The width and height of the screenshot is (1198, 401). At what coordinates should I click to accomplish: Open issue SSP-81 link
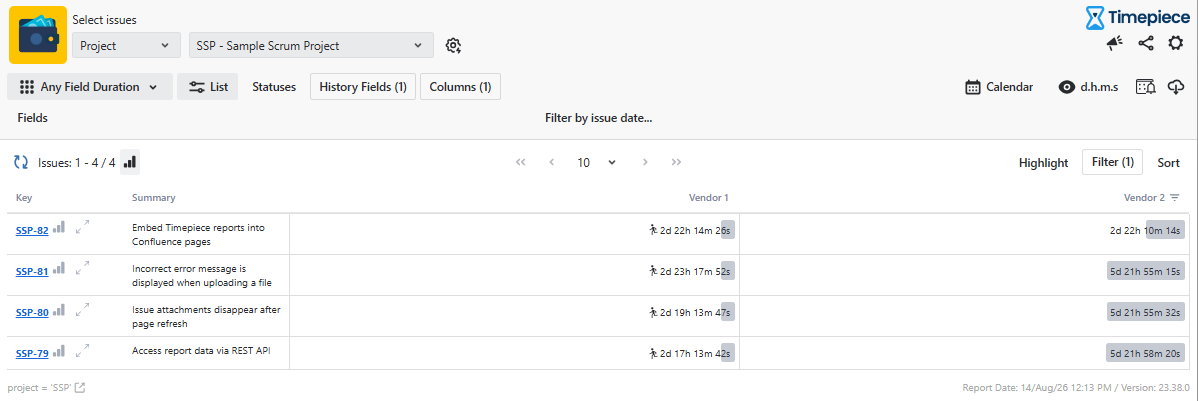click(x=32, y=271)
